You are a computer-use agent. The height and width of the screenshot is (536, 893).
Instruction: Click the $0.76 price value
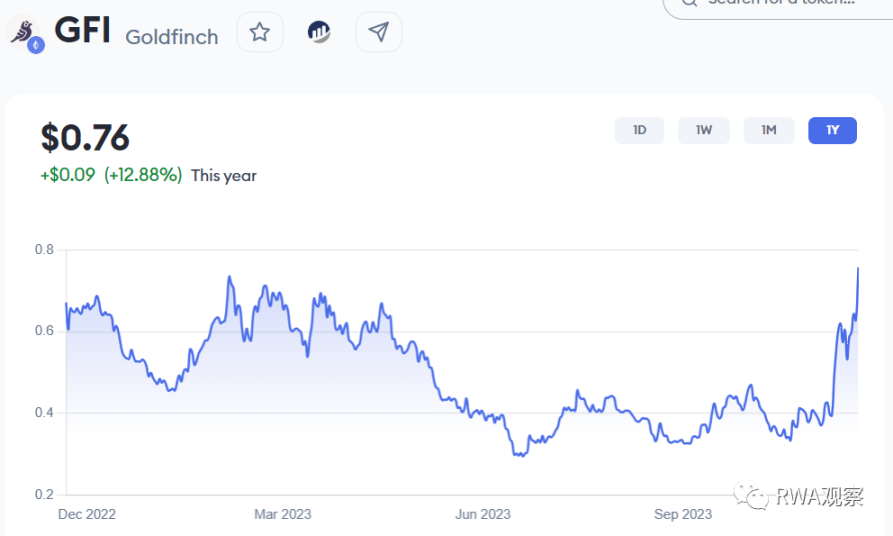click(85, 138)
